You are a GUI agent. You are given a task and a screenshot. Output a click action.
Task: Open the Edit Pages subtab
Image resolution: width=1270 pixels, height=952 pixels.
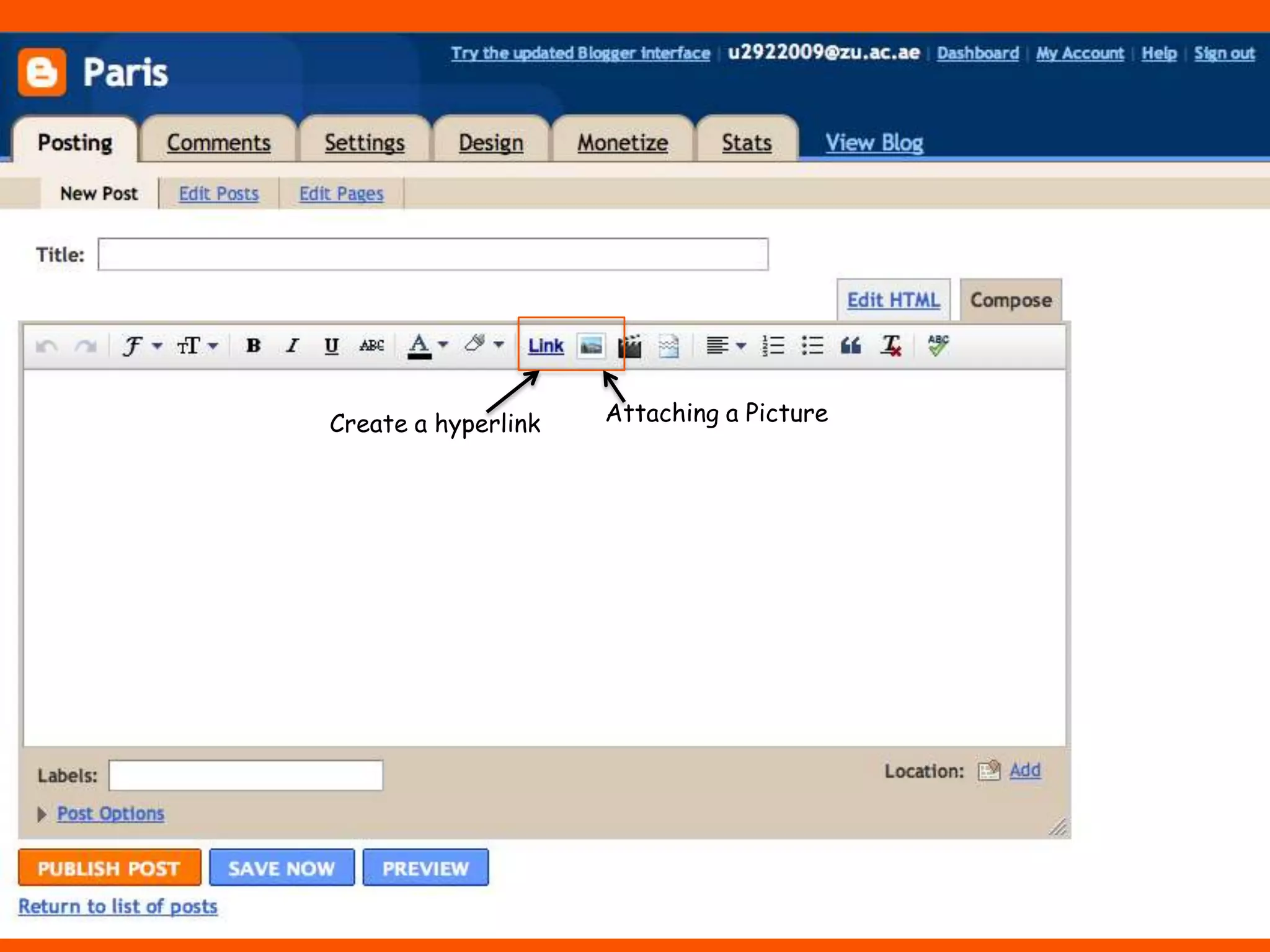341,193
